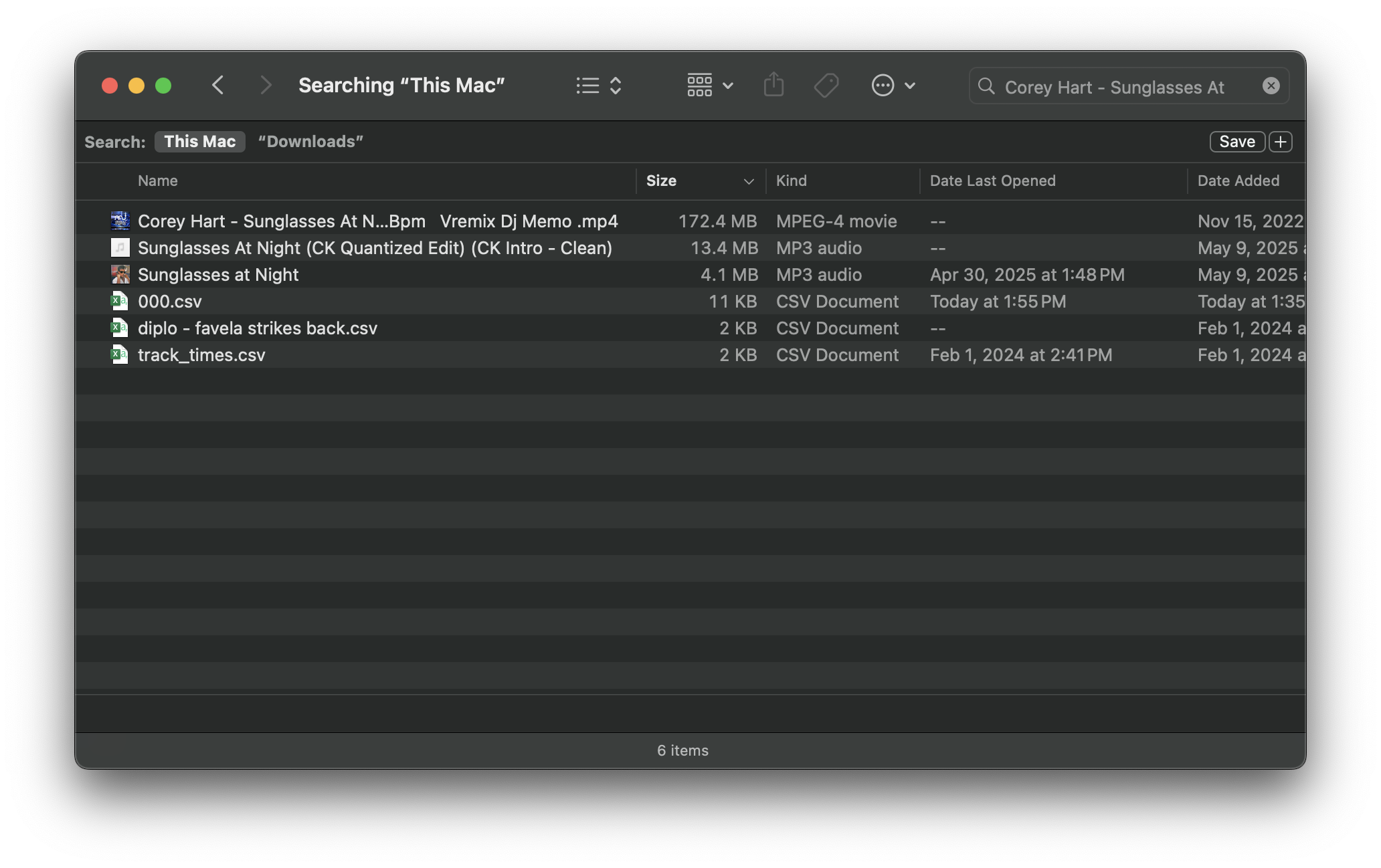Image resolution: width=1381 pixels, height=868 pixels.
Task: Click Today at 1:55 PM date opened
Action: (998, 302)
